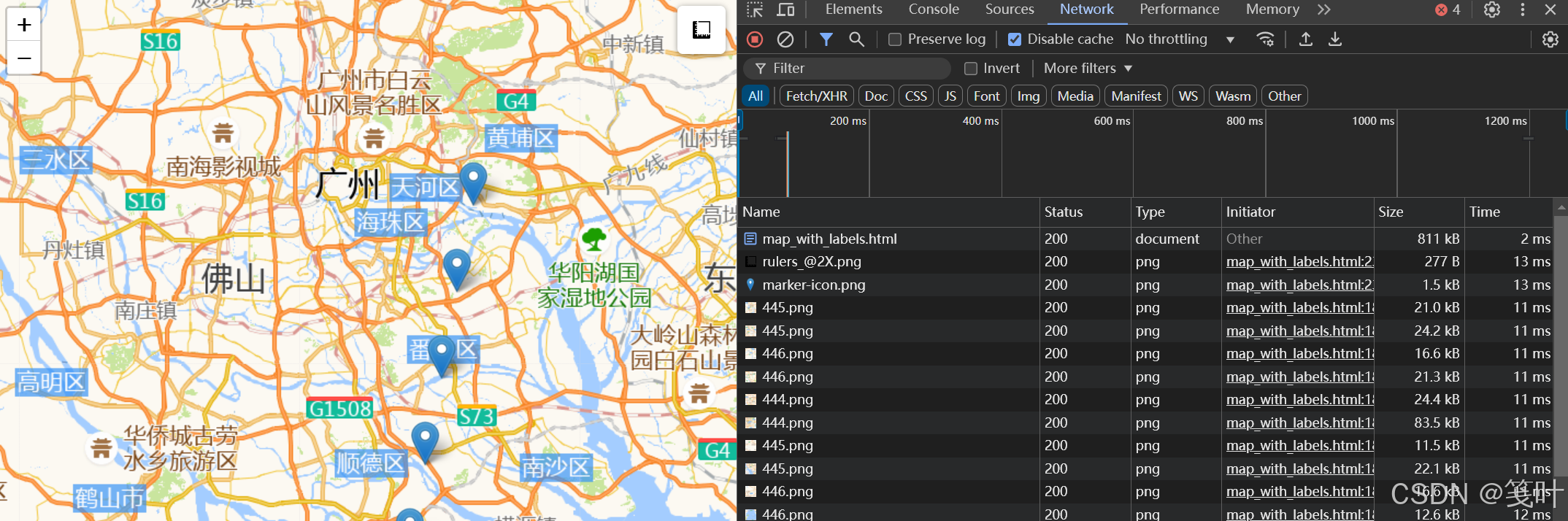
Task: Filter requests by Font type
Action: click(987, 96)
